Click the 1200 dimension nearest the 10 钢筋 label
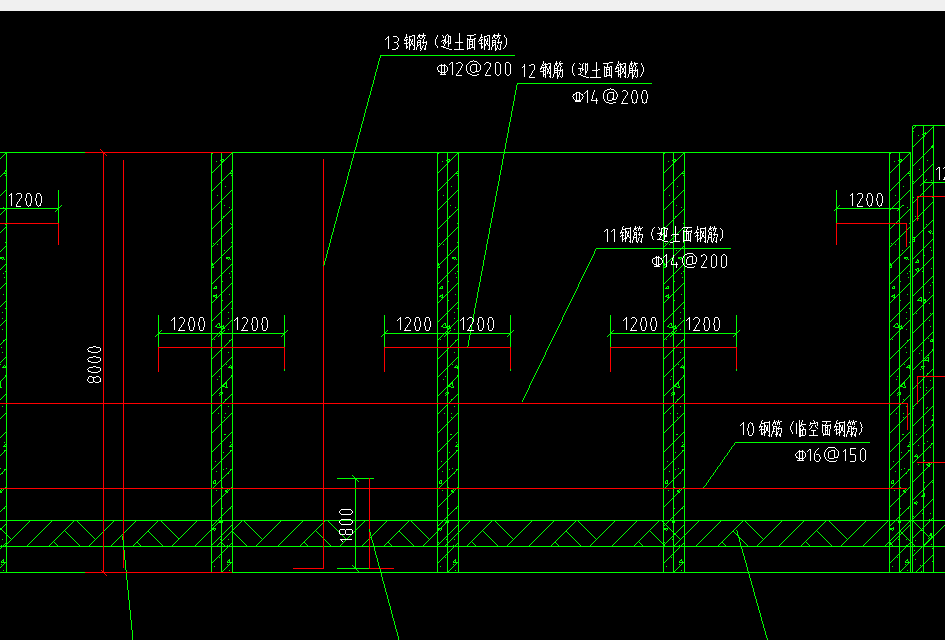 [x=703, y=324]
